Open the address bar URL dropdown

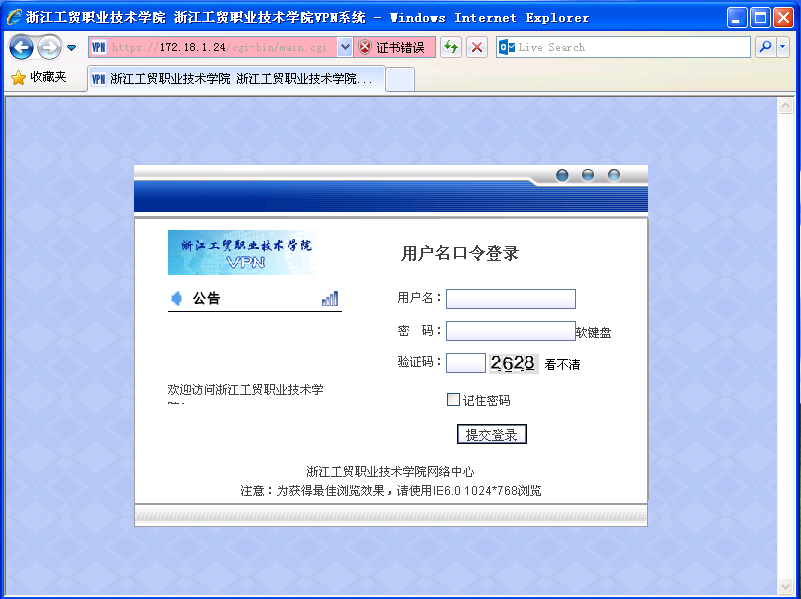point(345,47)
